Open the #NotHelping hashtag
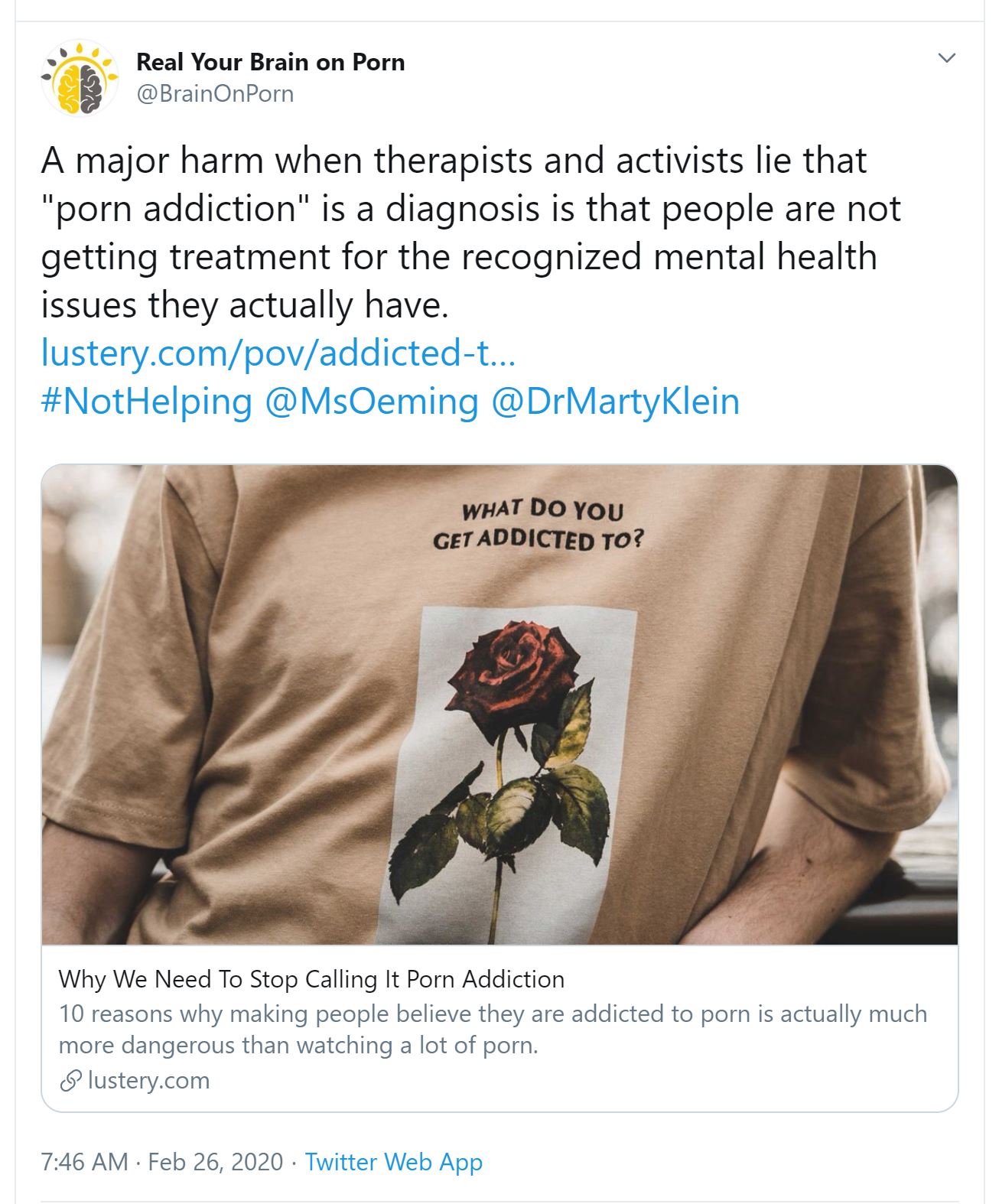Image resolution: width=999 pixels, height=1204 pixels. [x=146, y=401]
